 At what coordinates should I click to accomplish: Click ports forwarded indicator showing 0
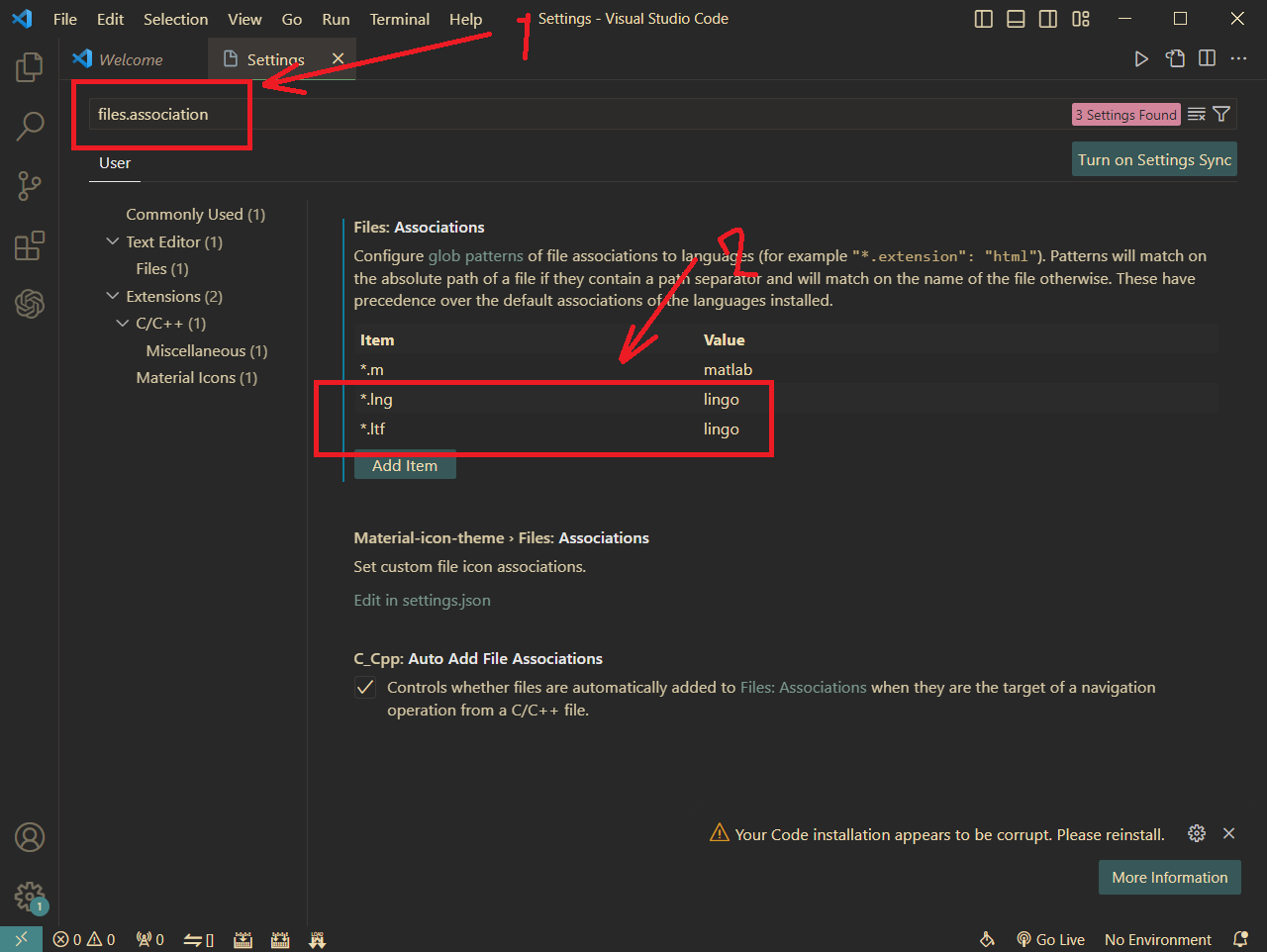click(150, 940)
